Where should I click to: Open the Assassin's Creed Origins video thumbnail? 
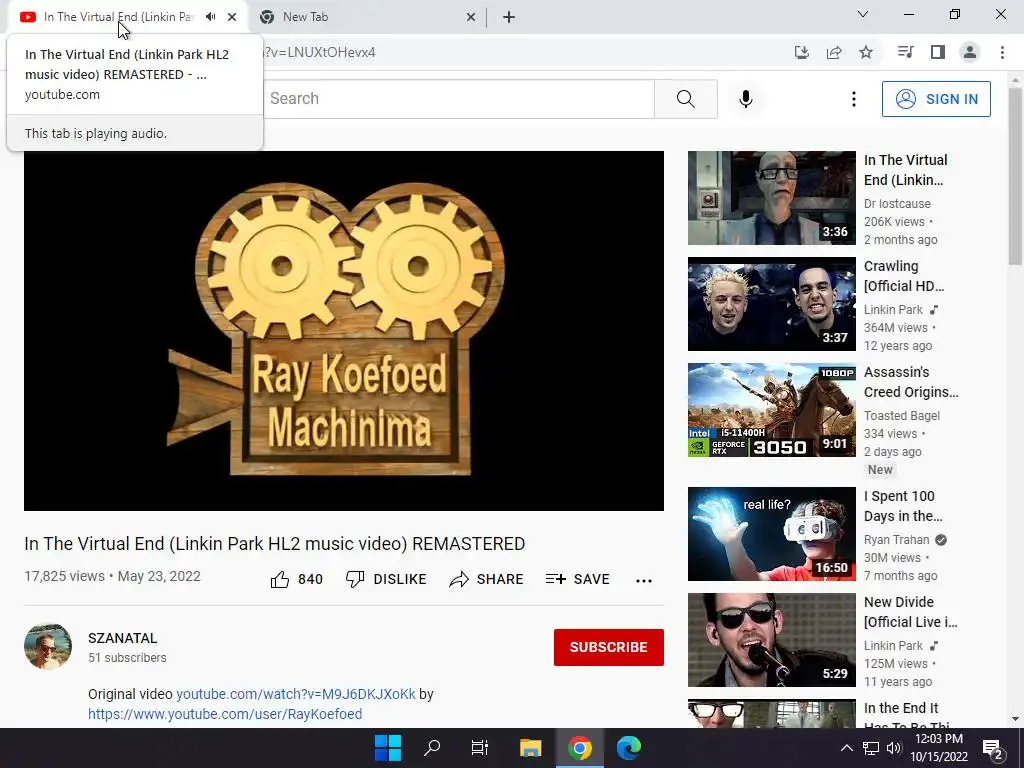pyautogui.click(x=771, y=410)
